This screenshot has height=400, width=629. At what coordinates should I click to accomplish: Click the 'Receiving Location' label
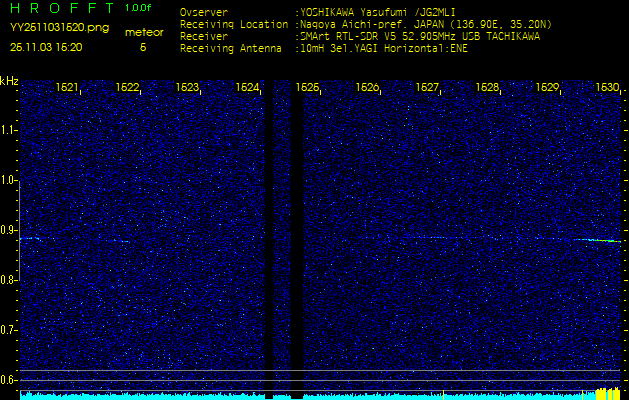tap(234, 24)
